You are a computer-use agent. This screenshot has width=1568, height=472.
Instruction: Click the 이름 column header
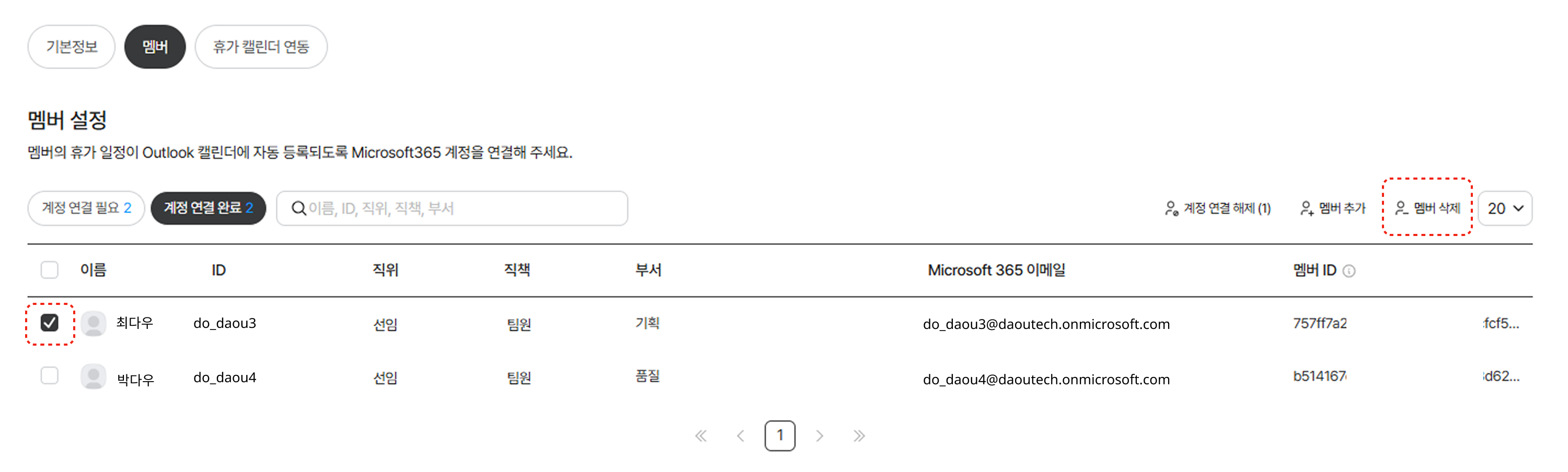[93, 270]
